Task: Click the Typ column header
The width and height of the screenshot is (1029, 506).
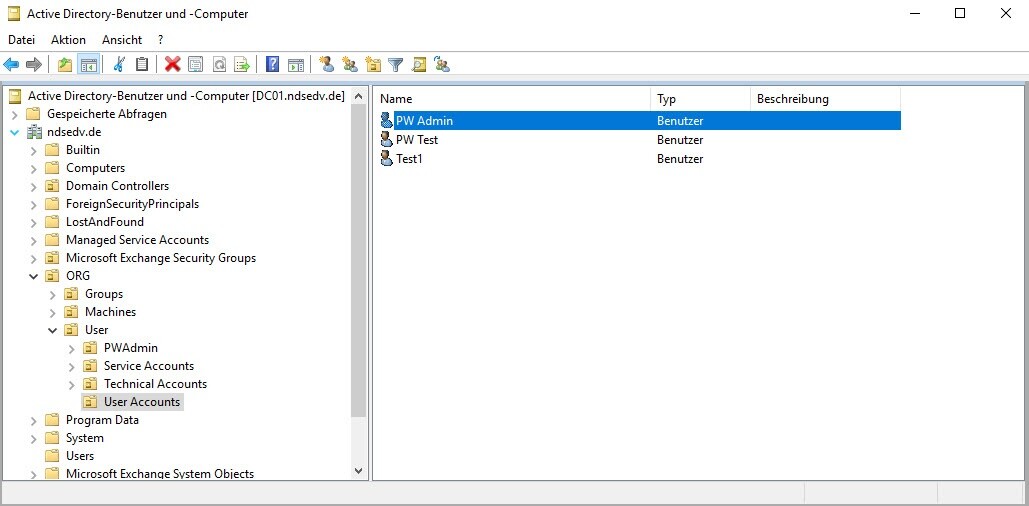Action: [x=699, y=99]
